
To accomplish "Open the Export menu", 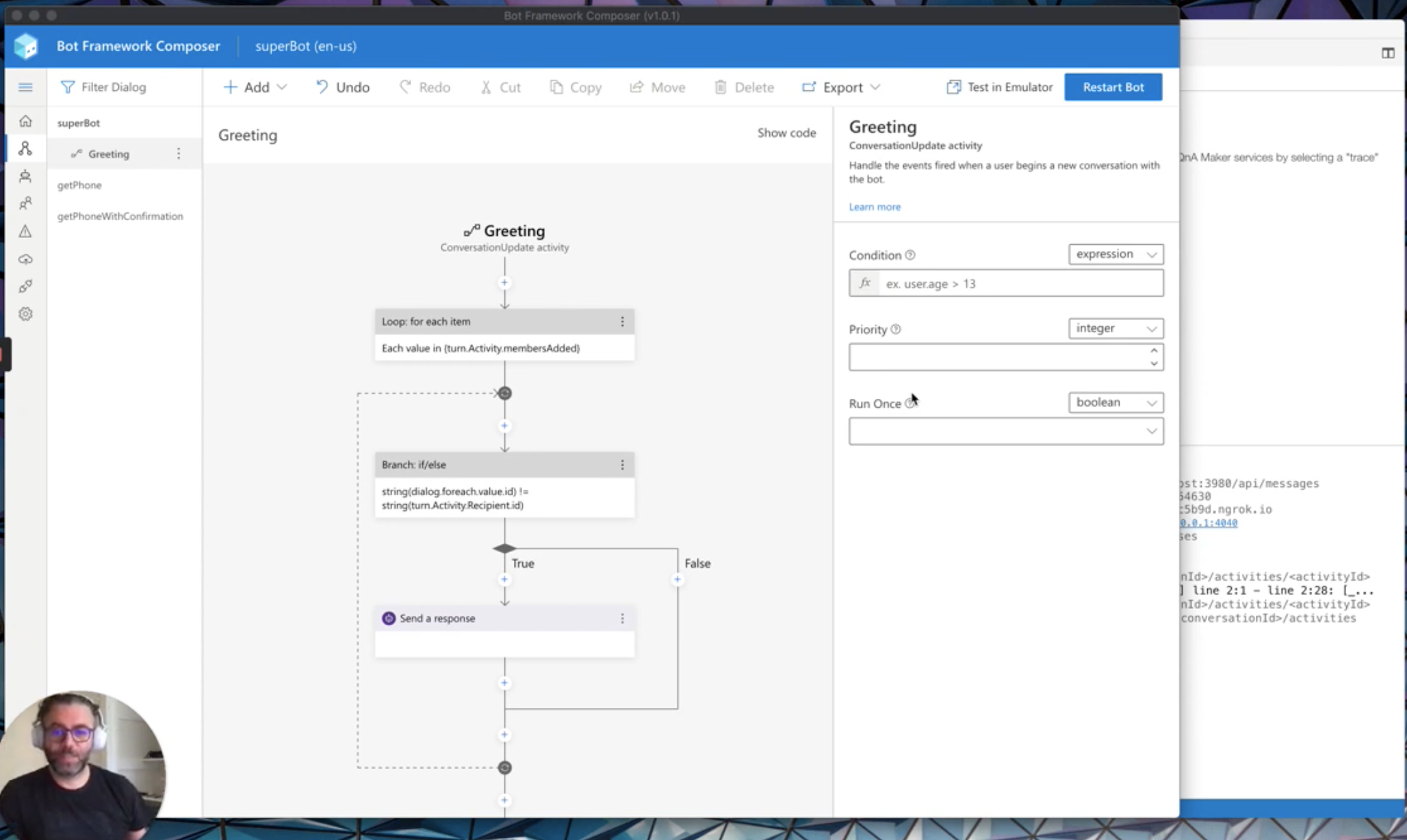I will pos(841,87).
